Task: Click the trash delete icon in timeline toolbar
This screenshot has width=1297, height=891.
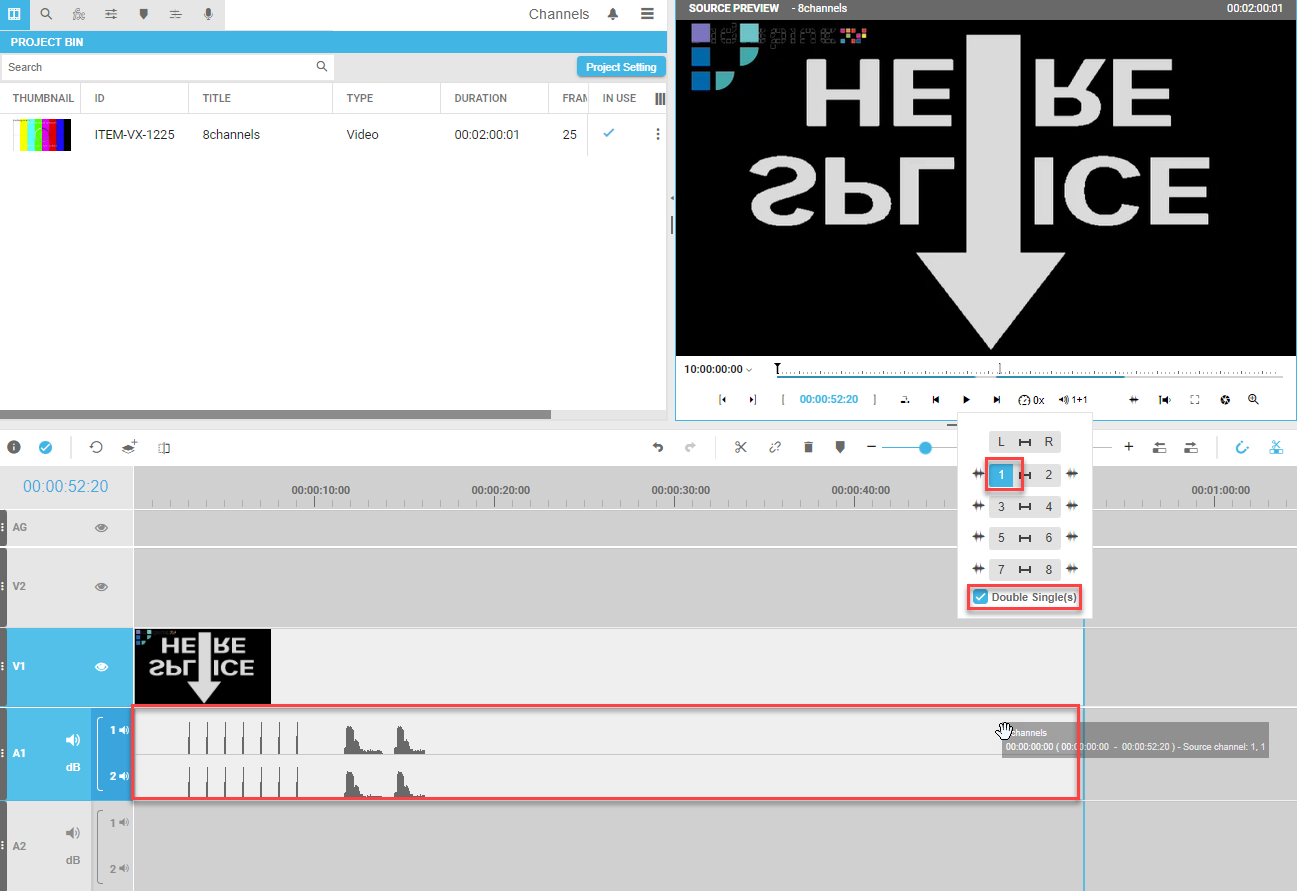Action: pos(808,447)
